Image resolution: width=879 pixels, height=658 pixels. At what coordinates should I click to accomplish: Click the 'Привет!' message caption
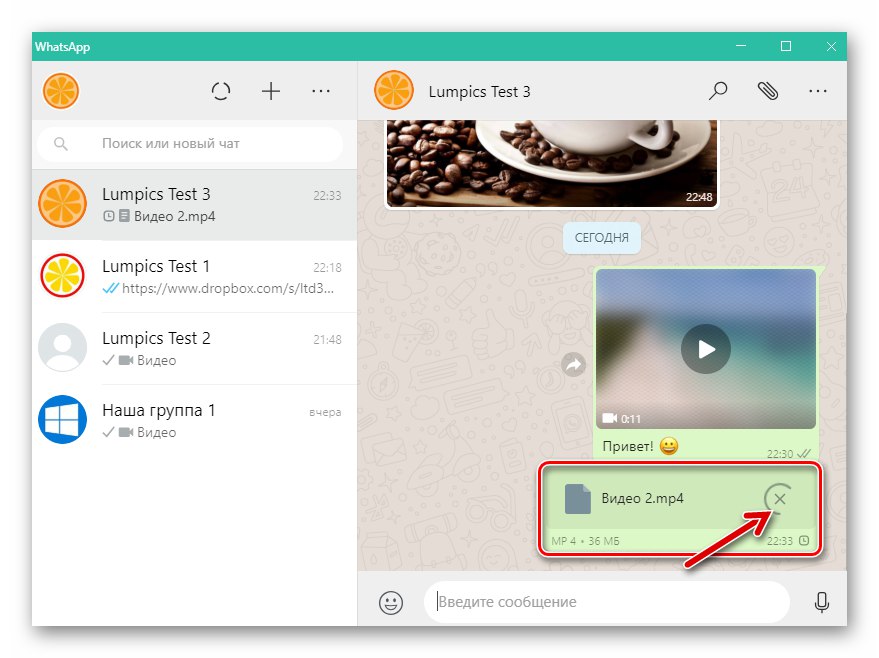[x=627, y=446]
